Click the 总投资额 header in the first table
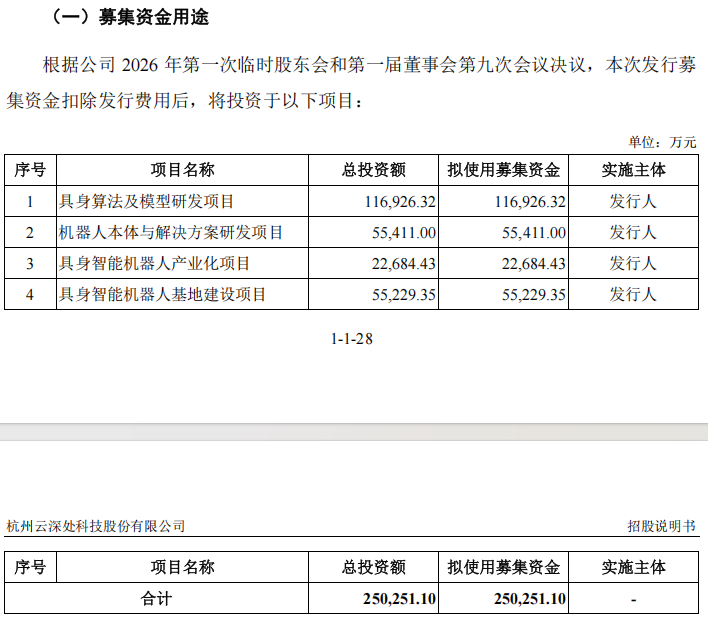The height and width of the screenshot is (618, 708). (x=373, y=170)
